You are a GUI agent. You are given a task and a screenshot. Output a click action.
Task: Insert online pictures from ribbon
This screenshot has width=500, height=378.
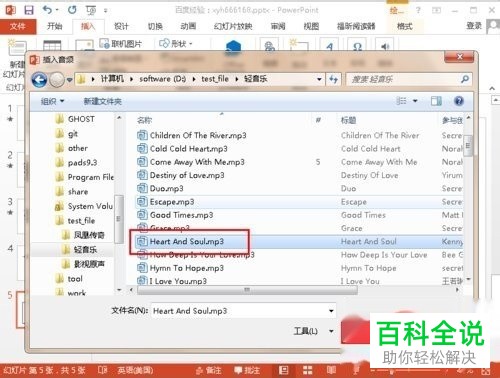point(121,44)
